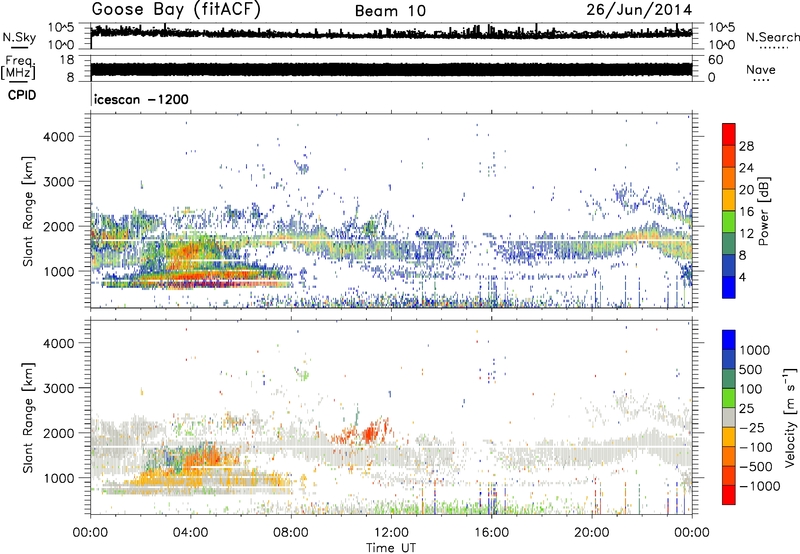This screenshot has height=554, width=800.
Task: Click the 18 tick on the frequency axis
Action: pyautogui.click(x=66, y=60)
